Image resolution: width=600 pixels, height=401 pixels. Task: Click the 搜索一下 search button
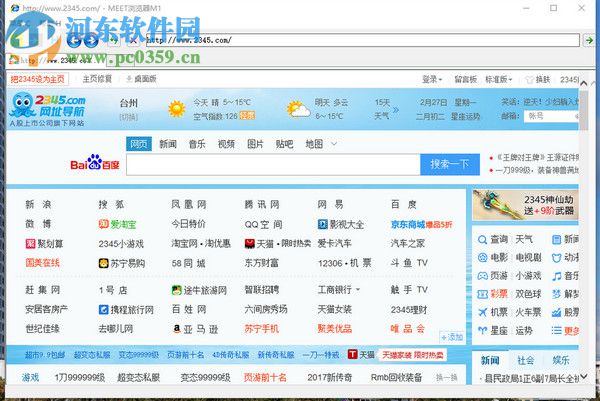(450, 165)
